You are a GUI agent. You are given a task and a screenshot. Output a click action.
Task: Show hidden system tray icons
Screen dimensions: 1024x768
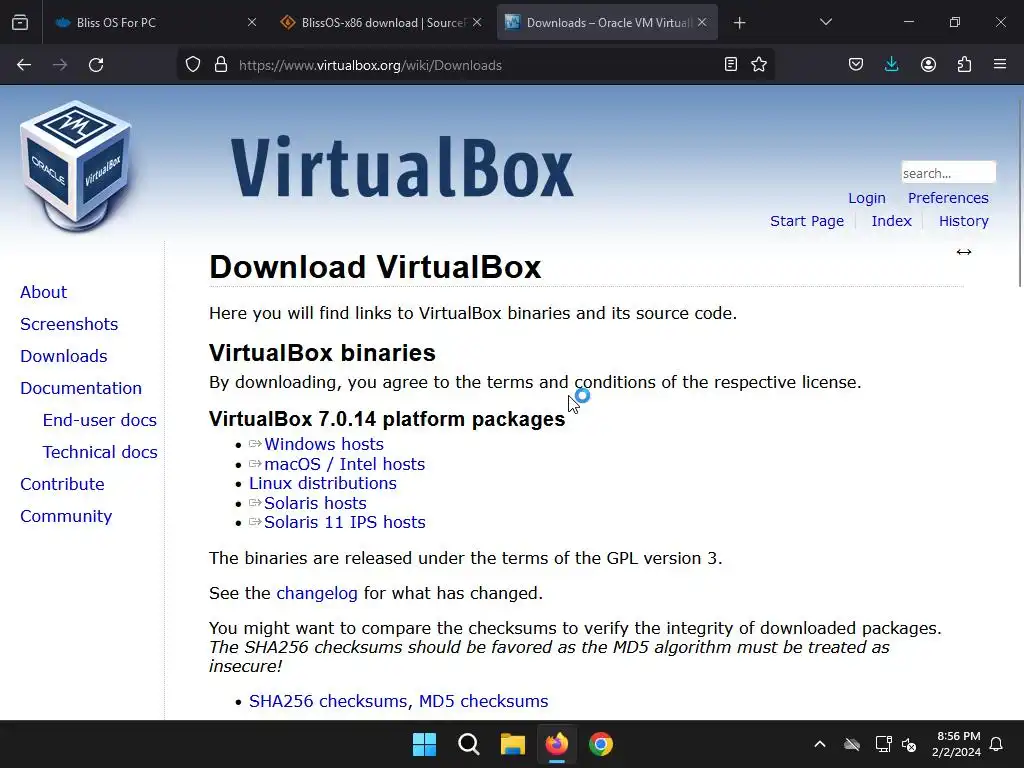pos(820,744)
